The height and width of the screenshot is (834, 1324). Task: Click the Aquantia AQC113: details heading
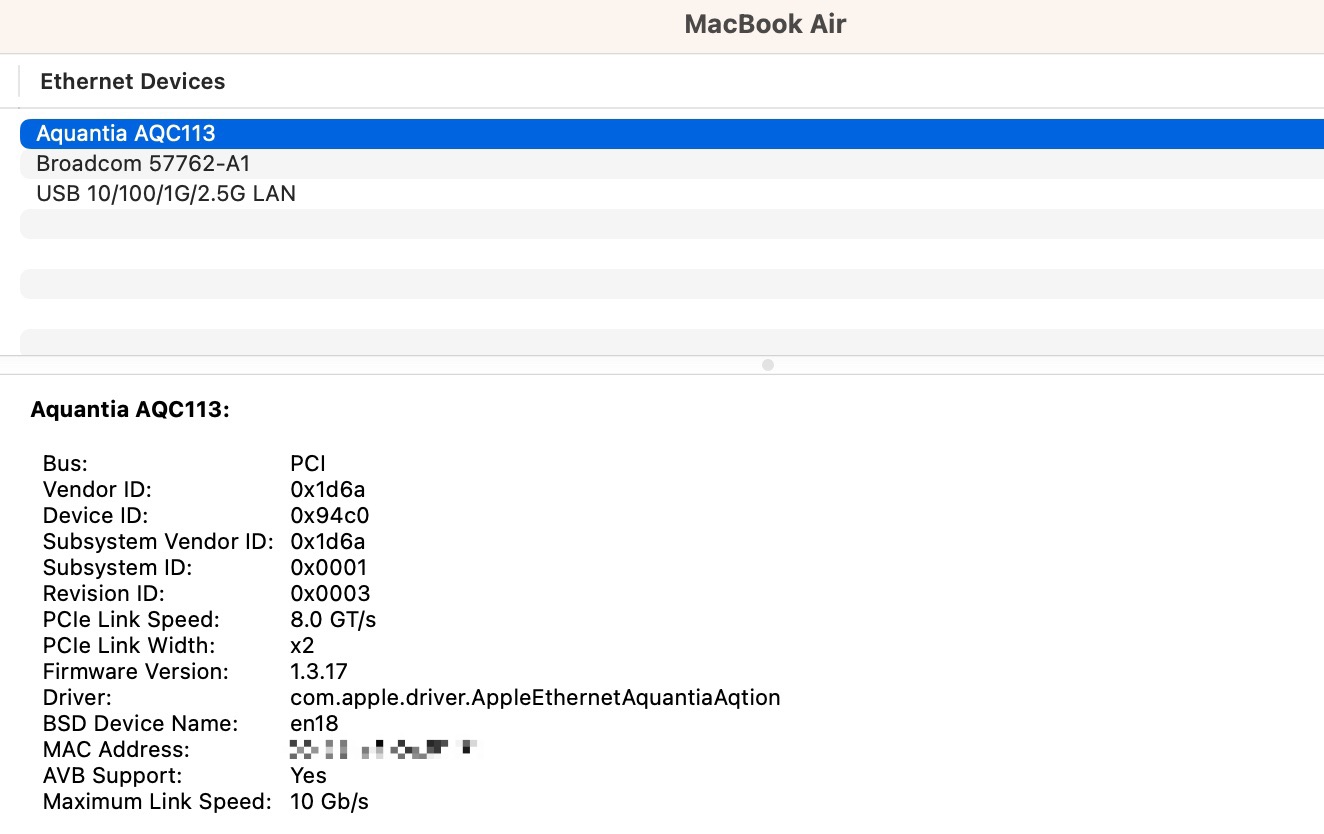coord(131,409)
